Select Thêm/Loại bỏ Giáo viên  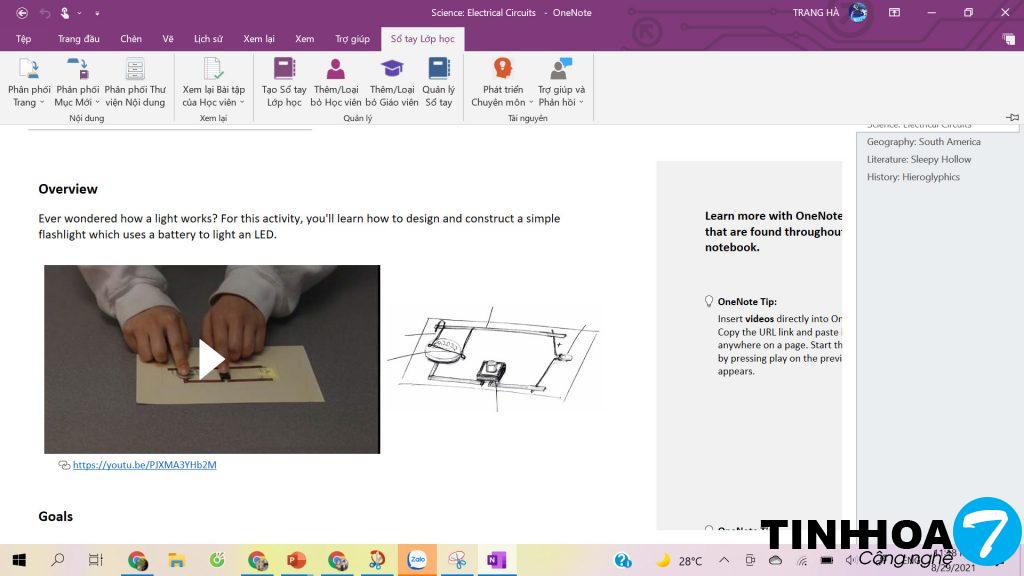click(x=391, y=70)
